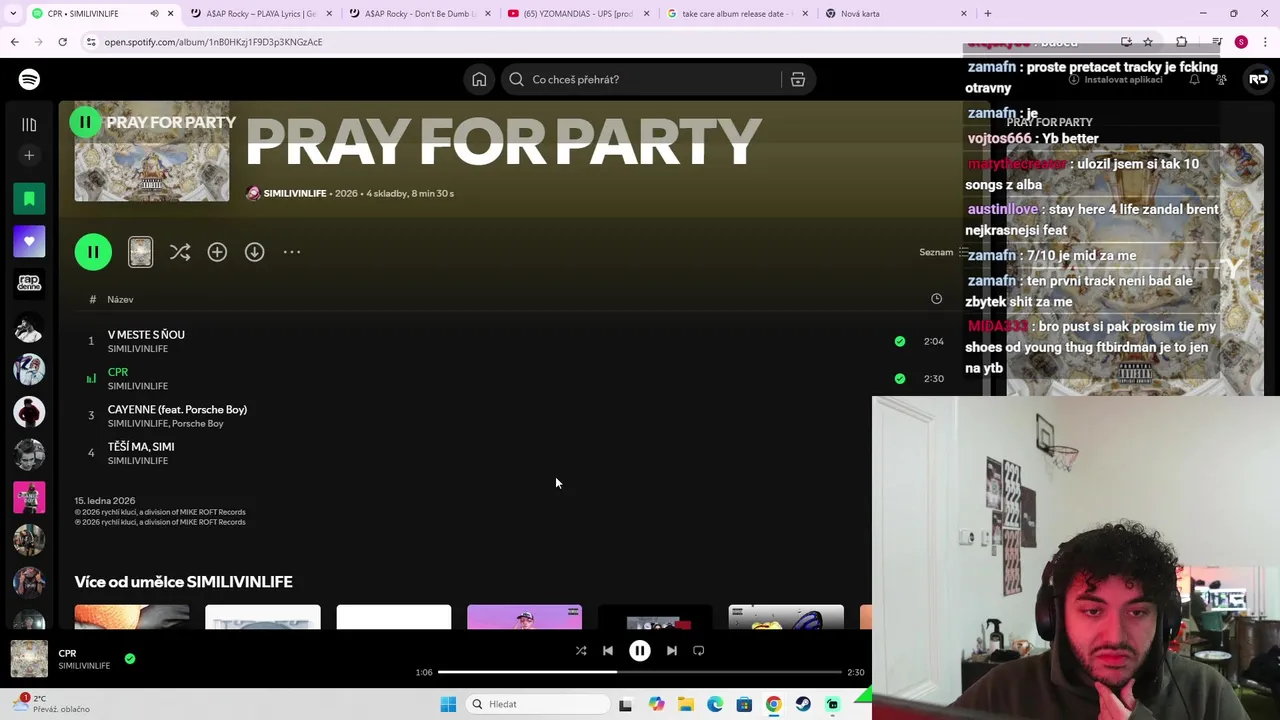Open the Chrome three-dot menu

point(1266,42)
